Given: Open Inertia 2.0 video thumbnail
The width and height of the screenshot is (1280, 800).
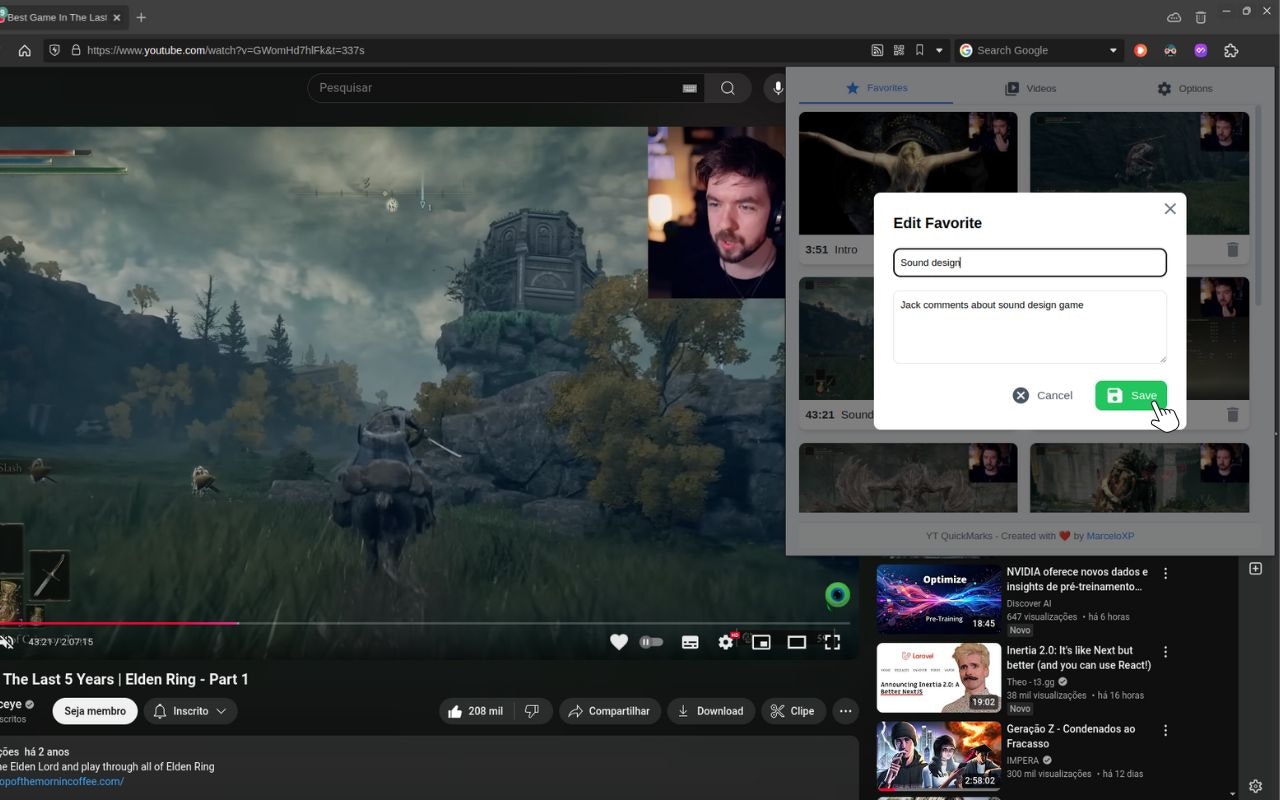Looking at the screenshot, I should pyautogui.click(x=939, y=677).
